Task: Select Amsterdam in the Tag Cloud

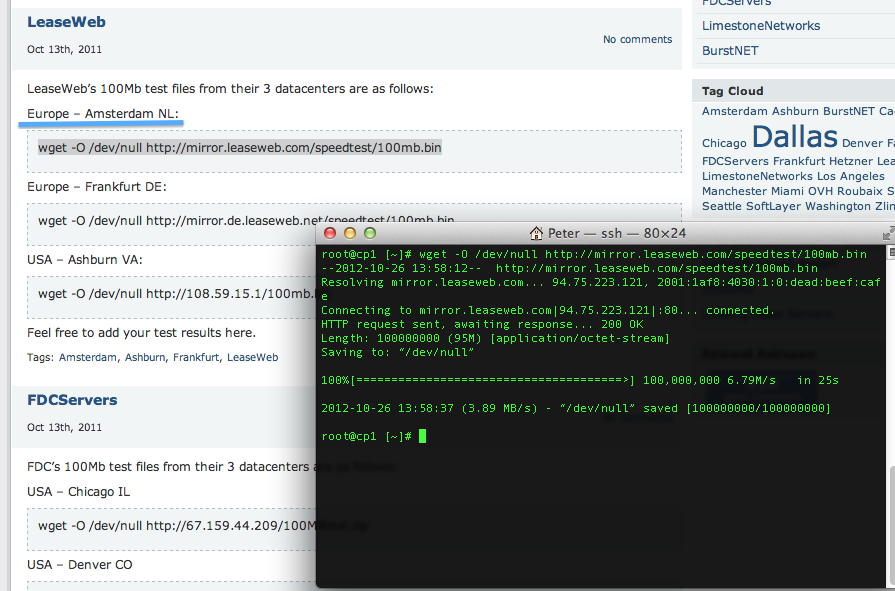Action: pyautogui.click(x=735, y=111)
